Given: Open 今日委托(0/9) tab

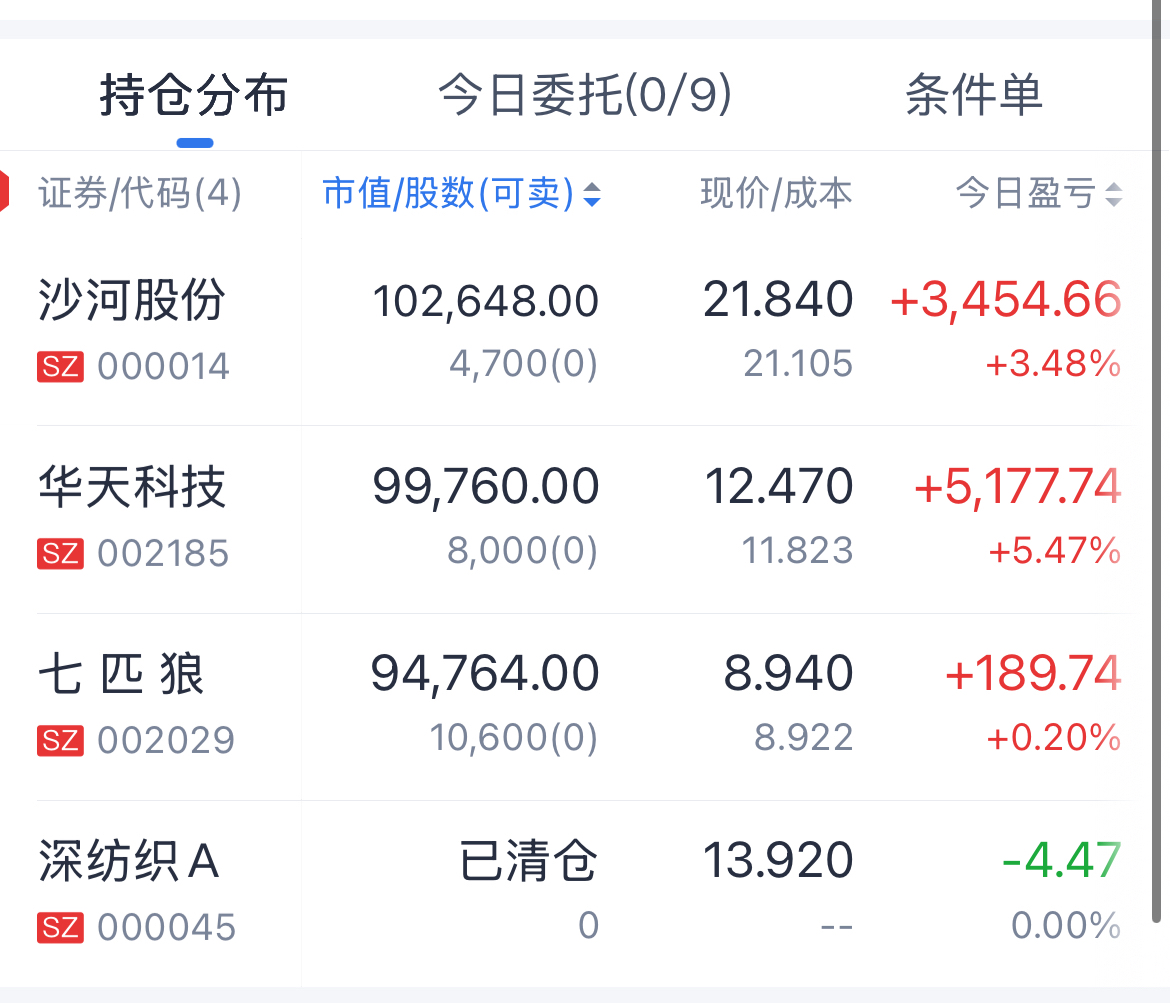Looking at the screenshot, I should 585,96.
